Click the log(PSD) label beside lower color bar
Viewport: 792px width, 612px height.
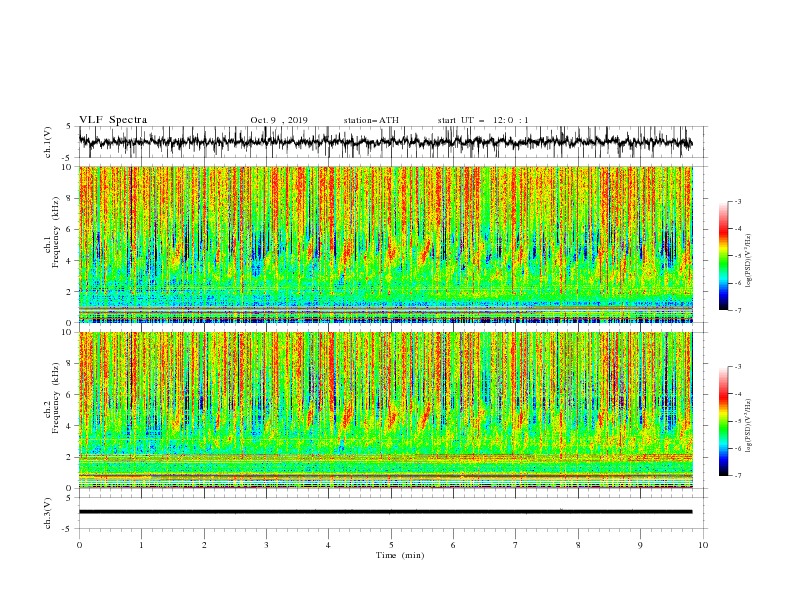[749, 425]
